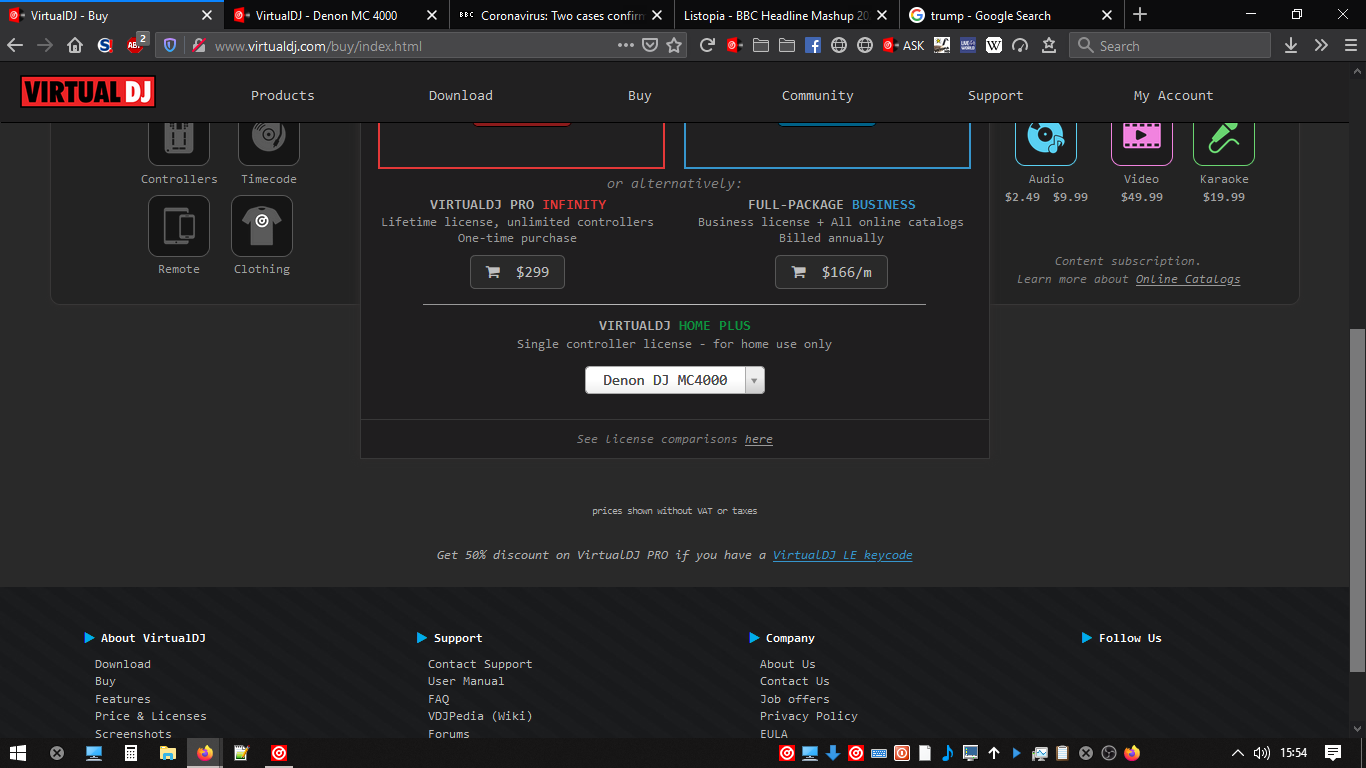1366x768 pixels.
Task: Open footer Job offers link
Action: click(795, 699)
